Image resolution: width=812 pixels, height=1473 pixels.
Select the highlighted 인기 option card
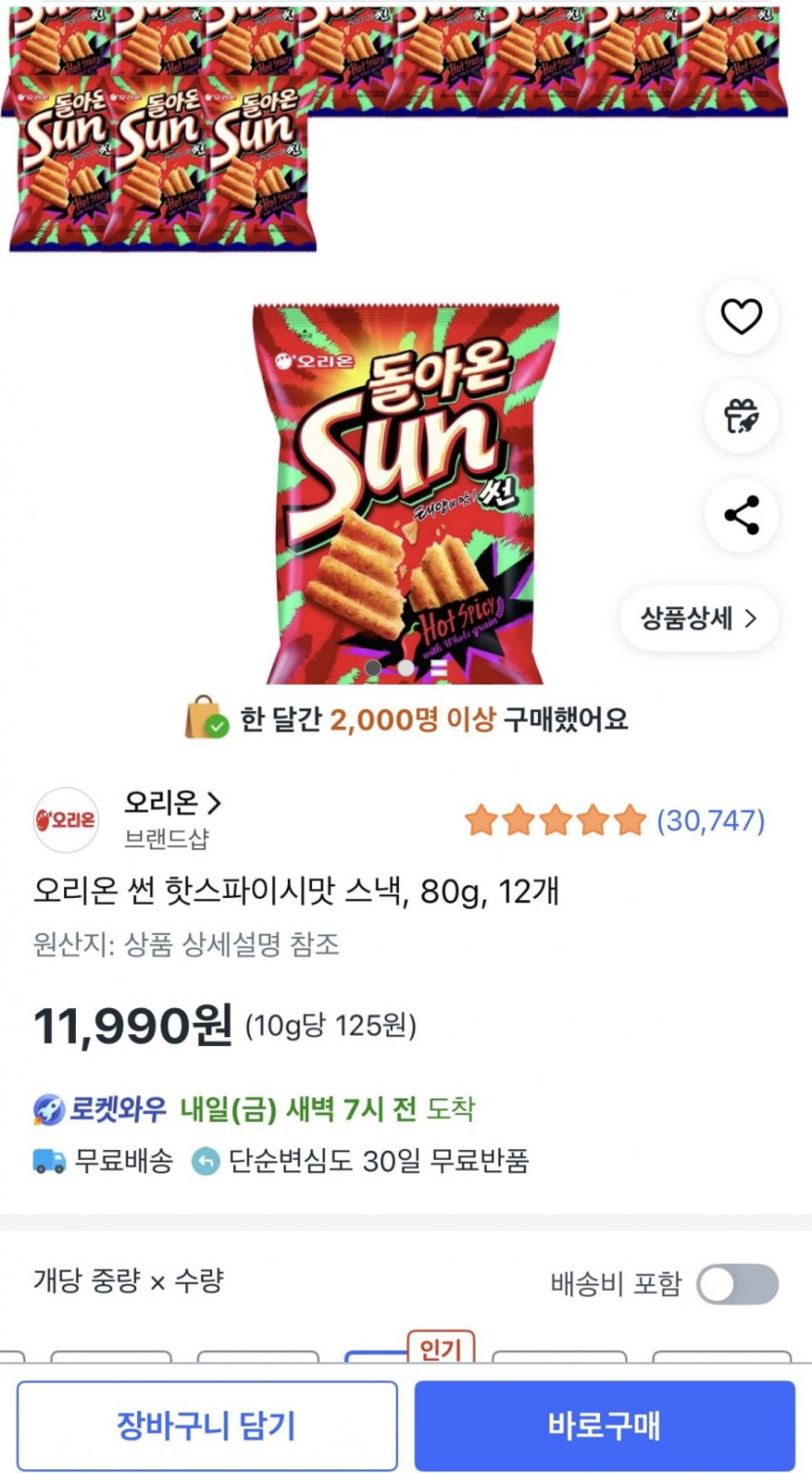(408, 1353)
